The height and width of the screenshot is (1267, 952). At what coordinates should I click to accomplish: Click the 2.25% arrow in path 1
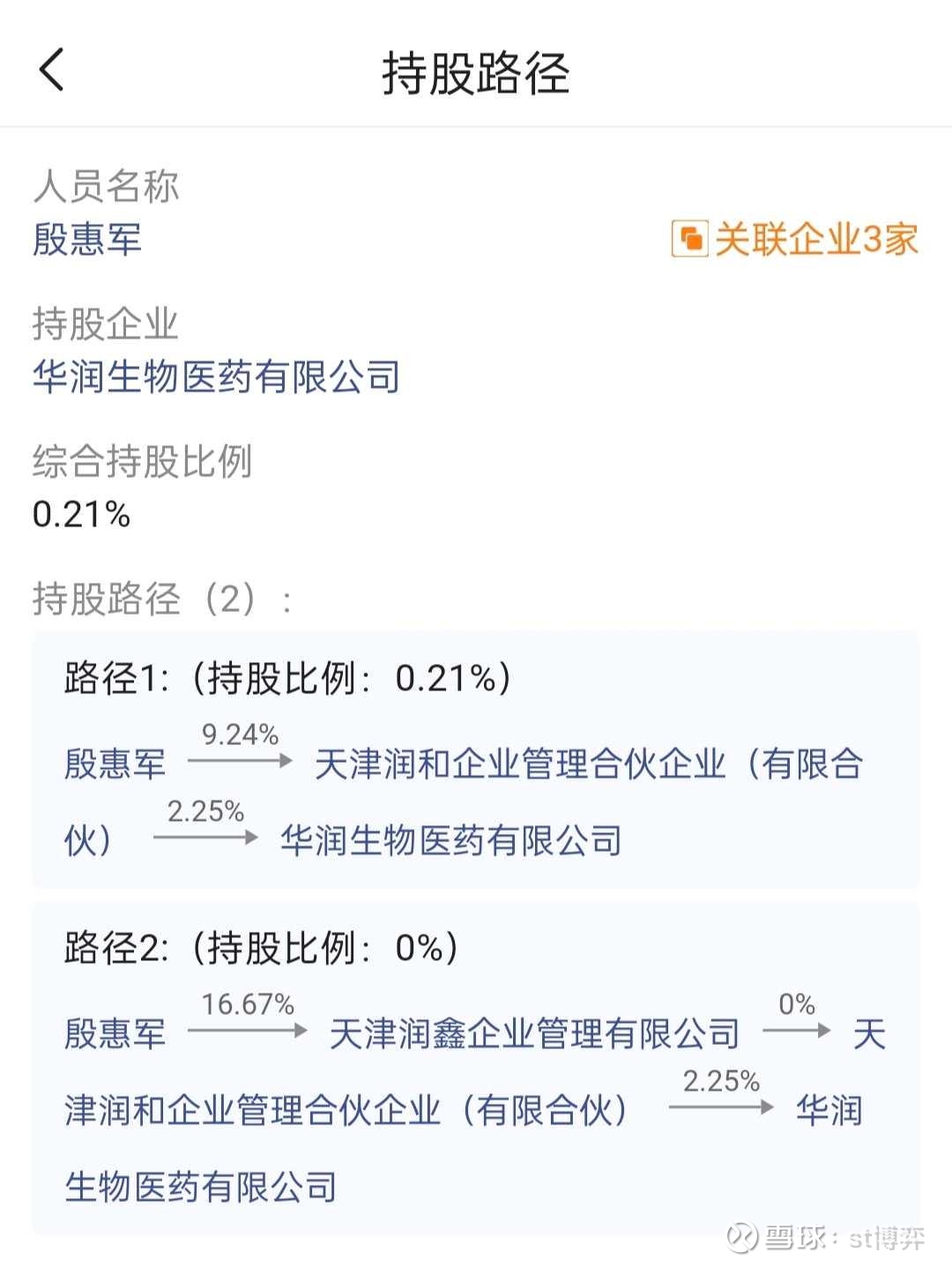coord(205,836)
